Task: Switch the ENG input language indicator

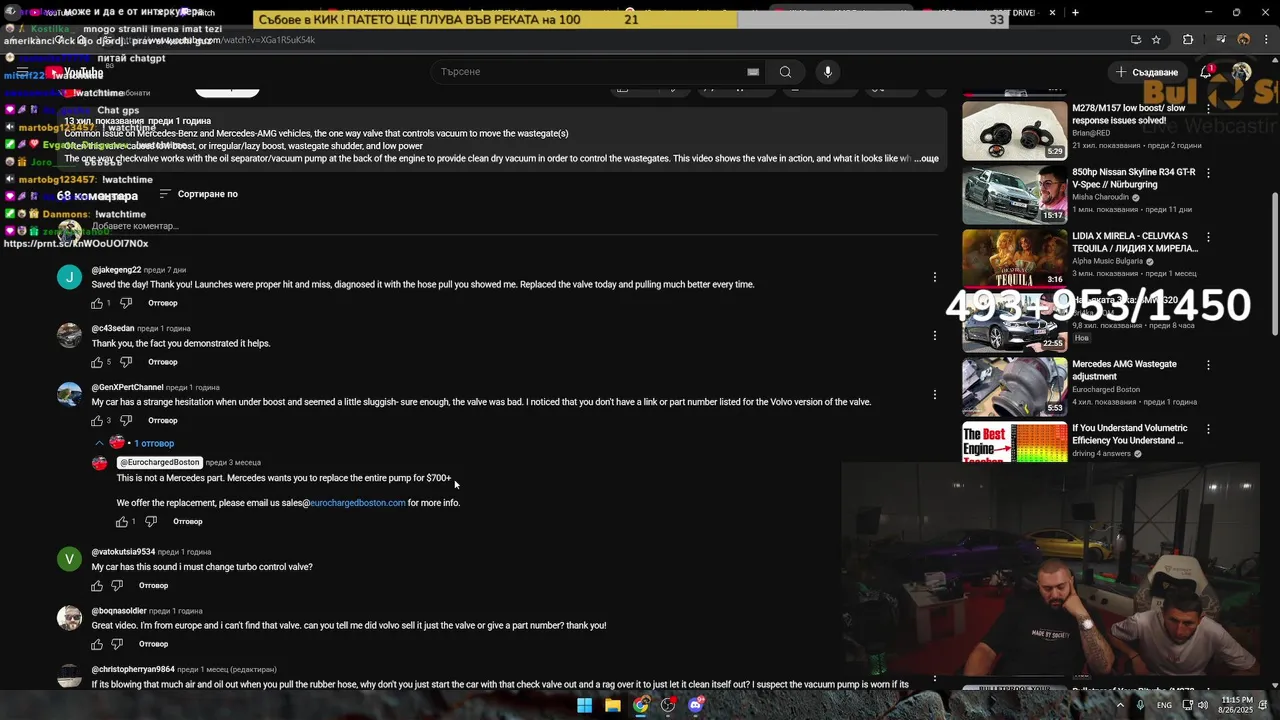Action: click(1164, 705)
